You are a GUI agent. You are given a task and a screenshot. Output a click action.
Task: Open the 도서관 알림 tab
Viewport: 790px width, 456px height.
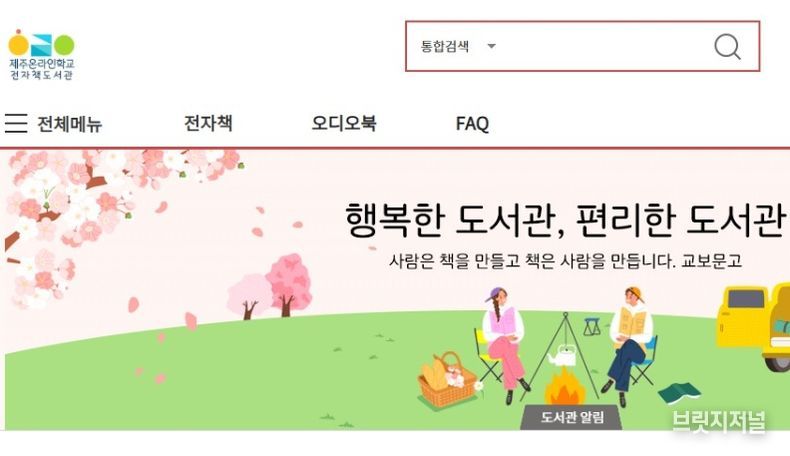[571, 417]
